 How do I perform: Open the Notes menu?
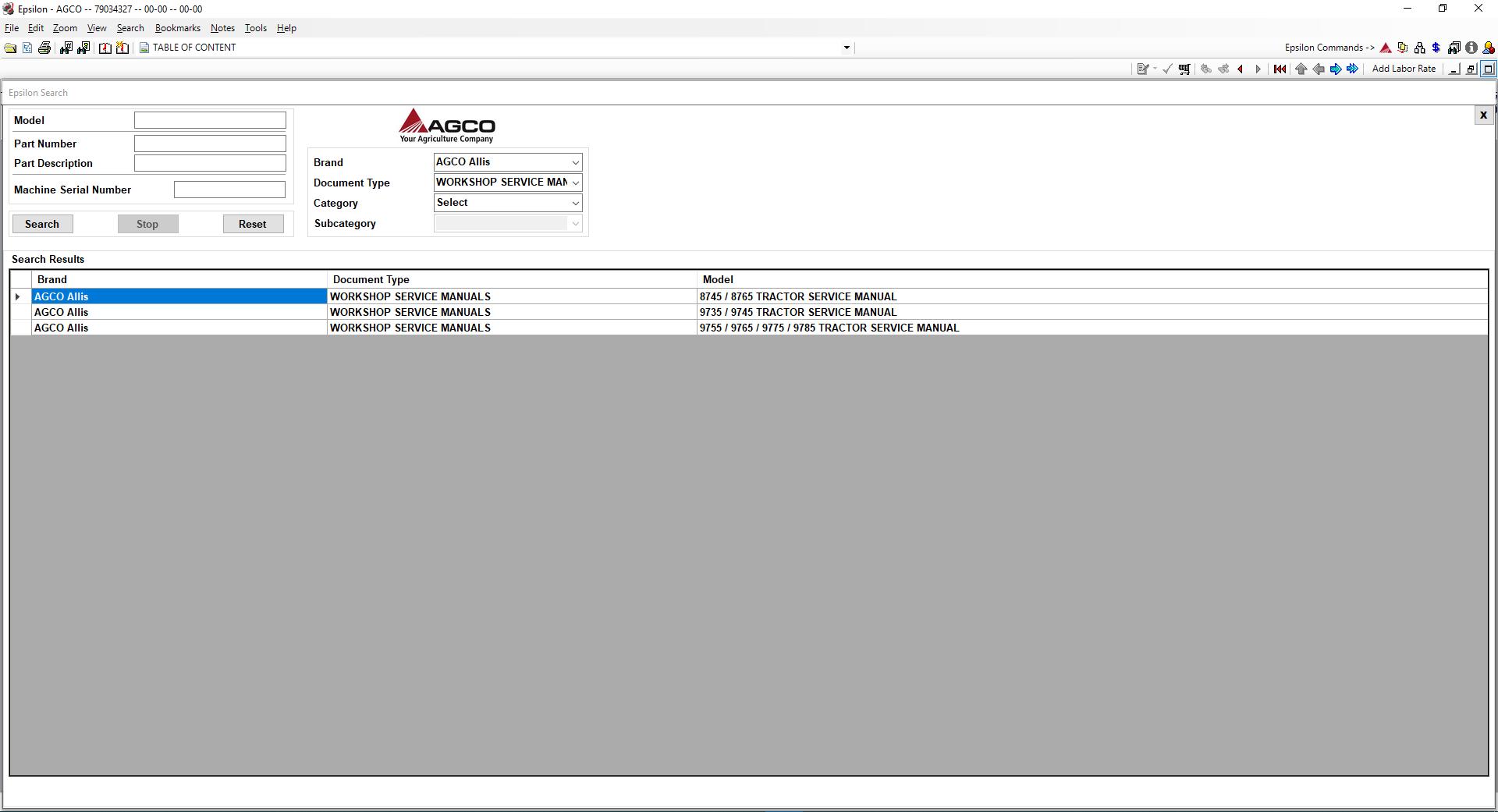[x=222, y=28]
